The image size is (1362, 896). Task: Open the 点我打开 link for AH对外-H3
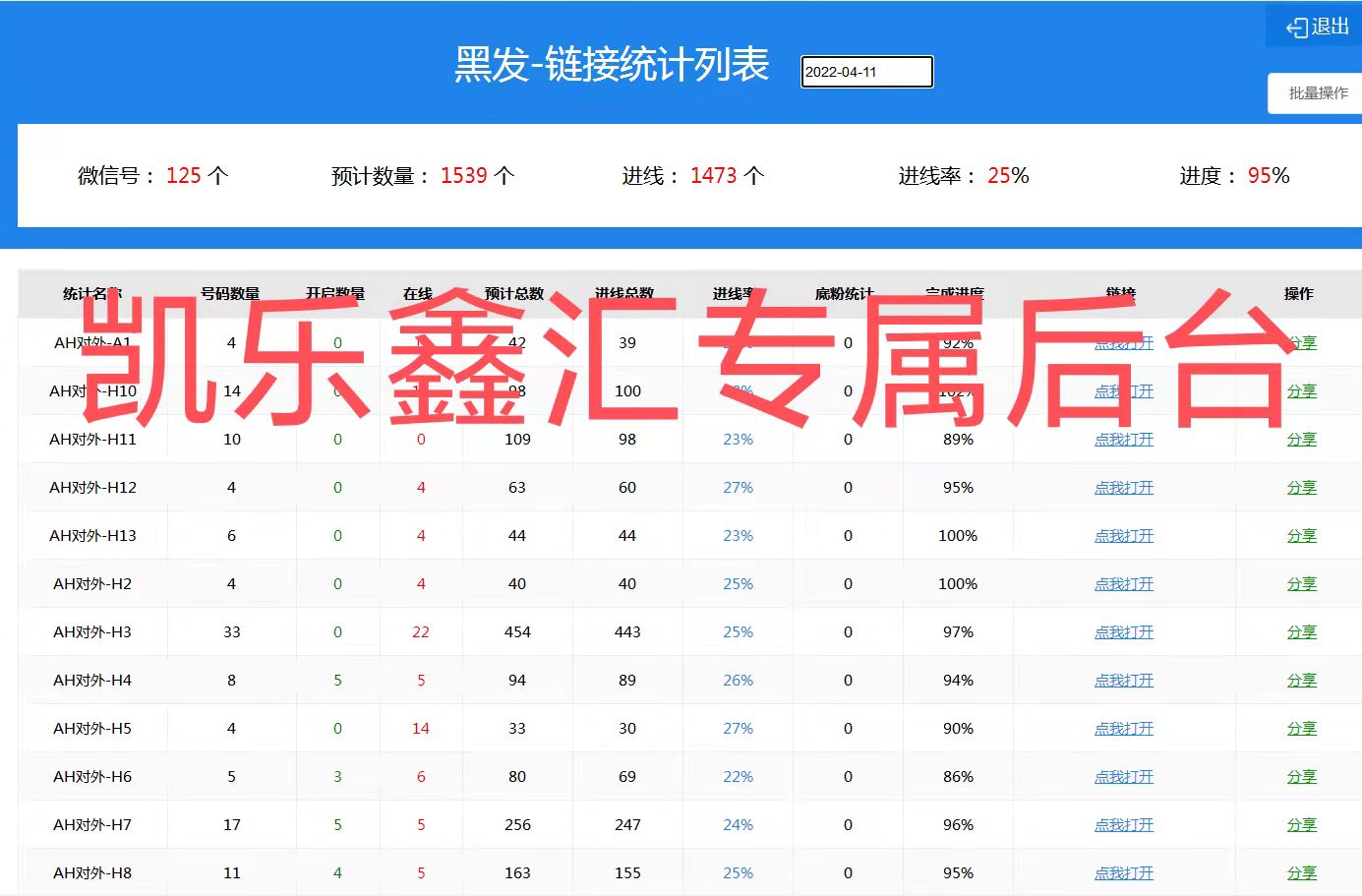click(x=1124, y=632)
